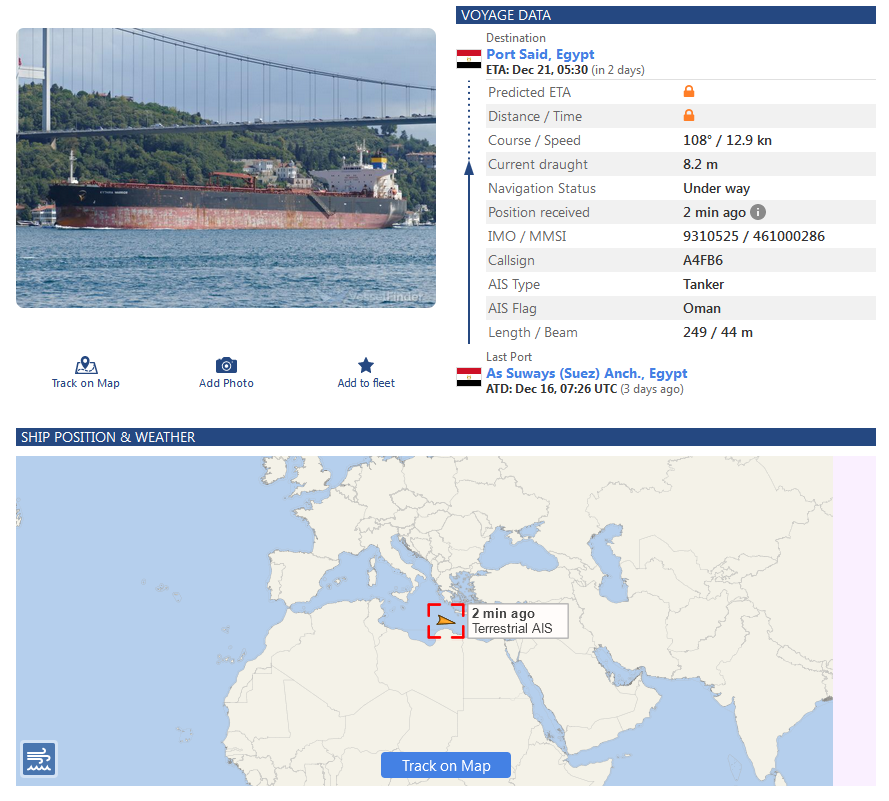This screenshot has width=889, height=801.
Task: Click the Add Photo text label
Action: (x=226, y=383)
